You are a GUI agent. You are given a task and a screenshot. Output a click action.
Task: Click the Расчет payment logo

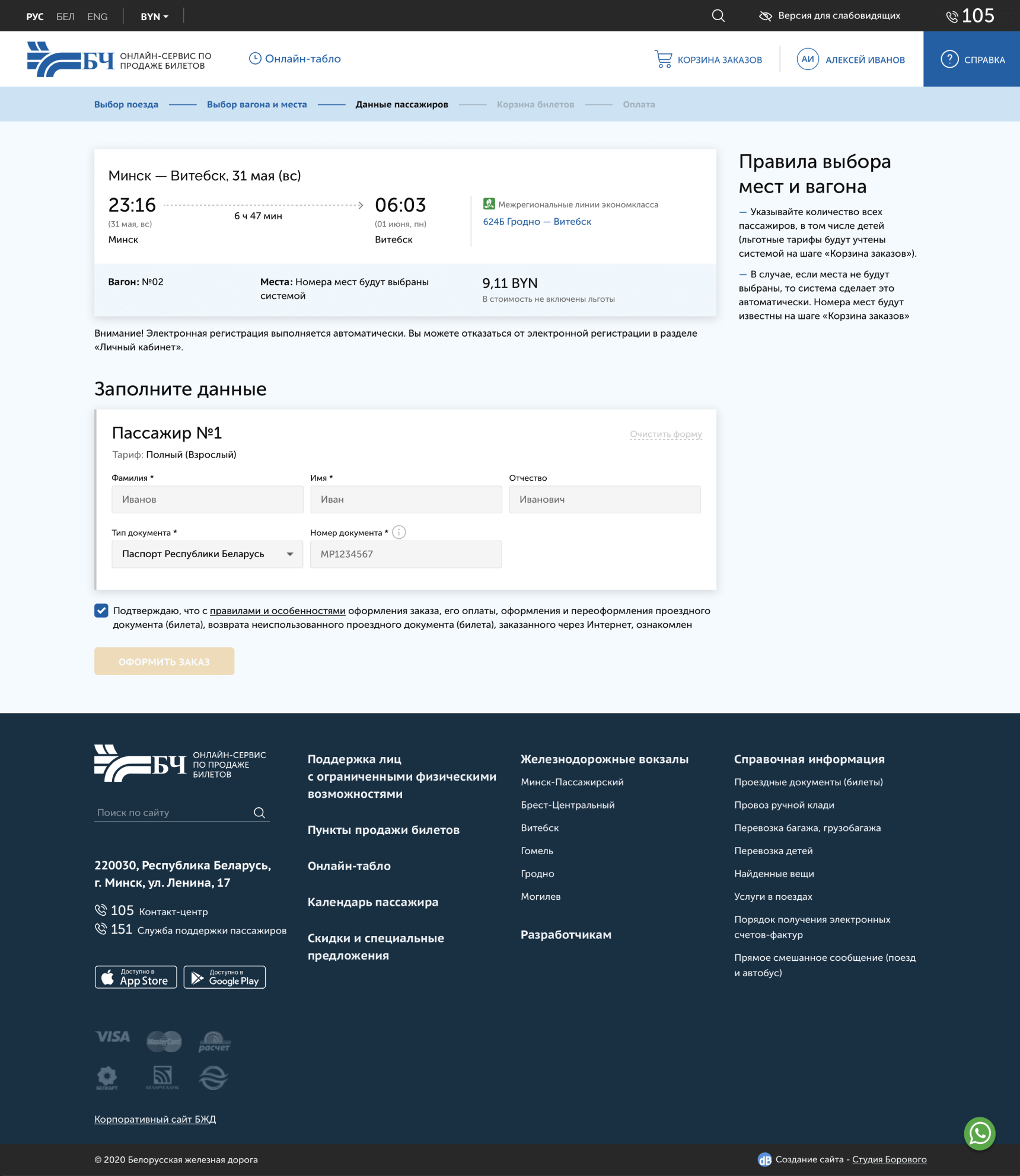click(214, 1041)
